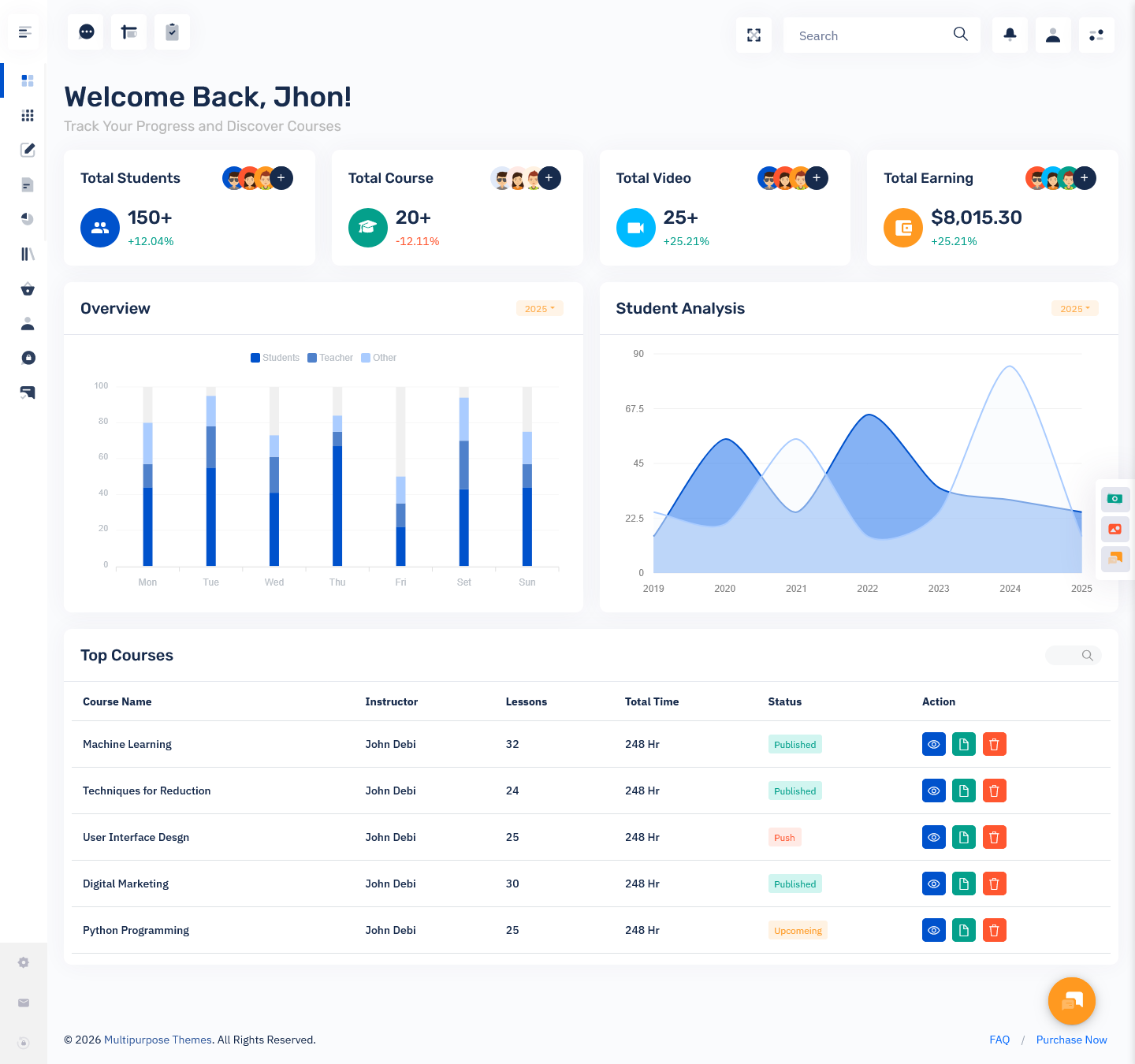Open document icon for Digital Marketing course
This screenshot has width=1135, height=1064.
(x=963, y=884)
